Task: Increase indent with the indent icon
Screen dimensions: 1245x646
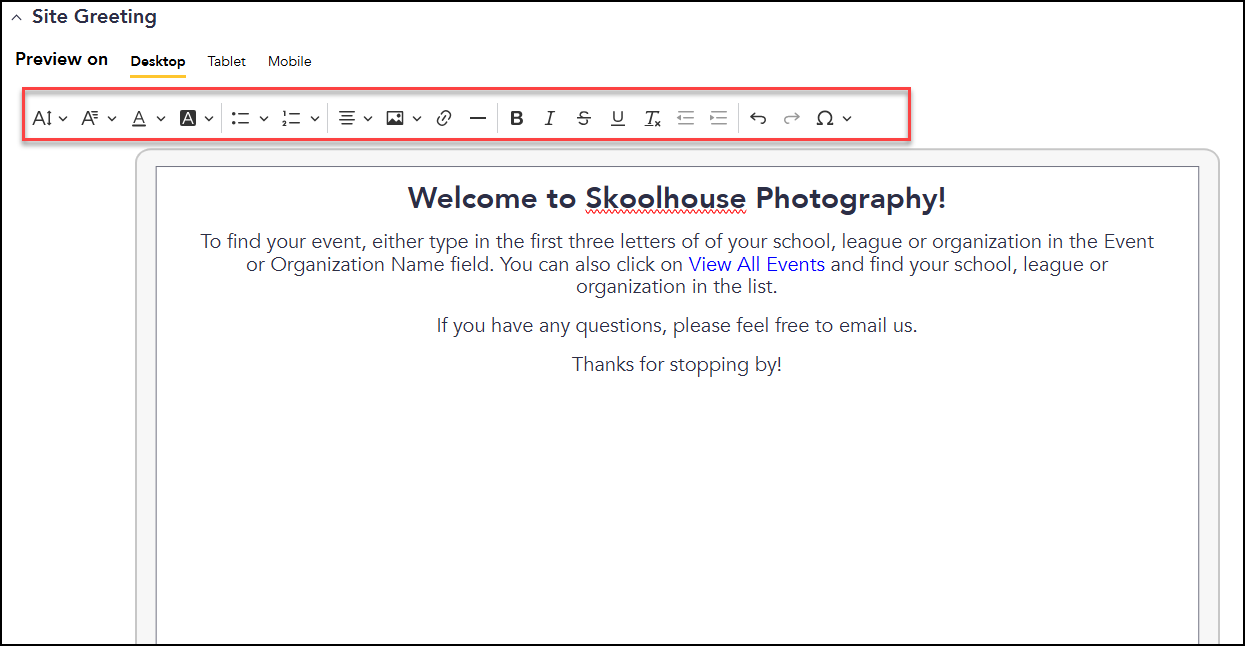Action: pyautogui.click(x=718, y=118)
